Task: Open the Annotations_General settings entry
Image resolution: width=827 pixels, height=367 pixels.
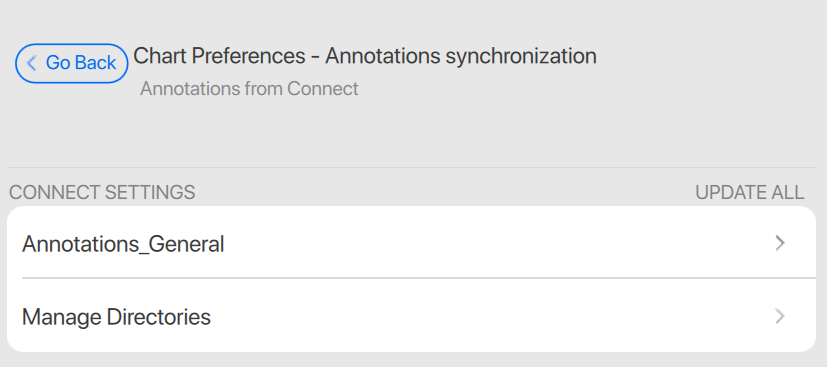Action: point(411,243)
